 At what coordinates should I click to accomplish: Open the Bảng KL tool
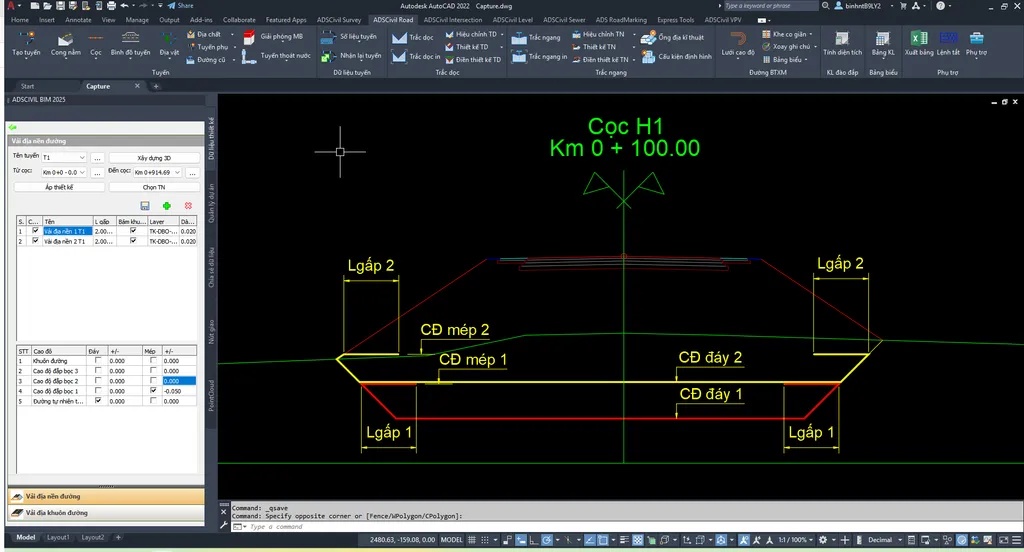[882, 44]
